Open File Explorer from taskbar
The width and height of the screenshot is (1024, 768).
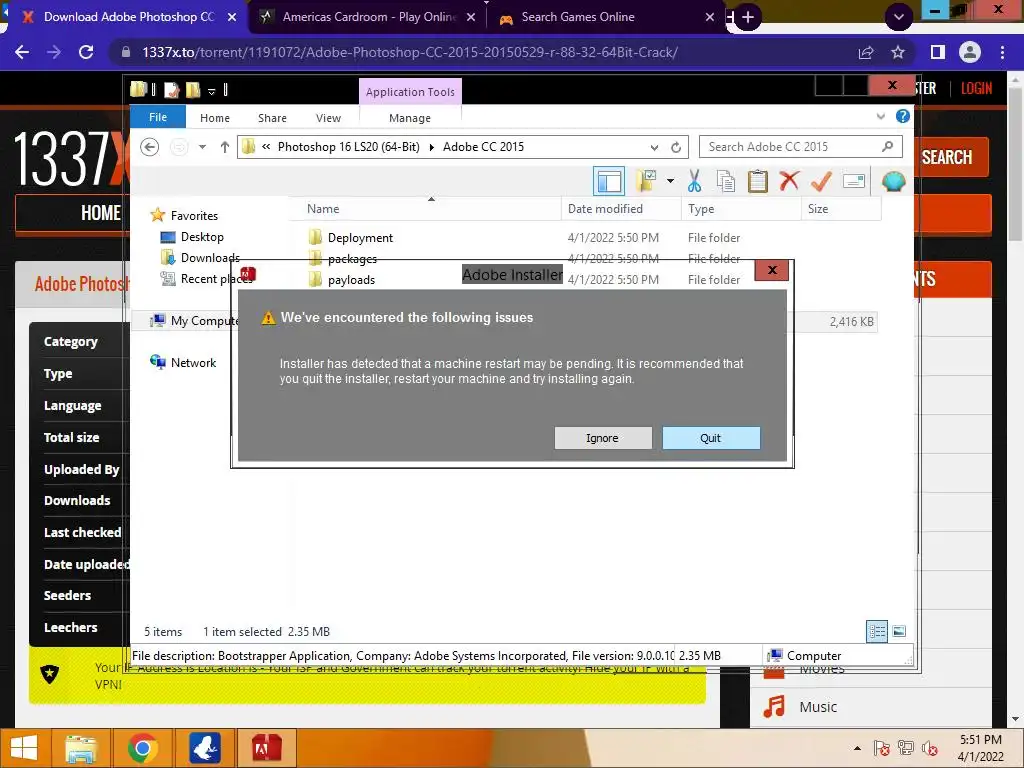(80, 748)
